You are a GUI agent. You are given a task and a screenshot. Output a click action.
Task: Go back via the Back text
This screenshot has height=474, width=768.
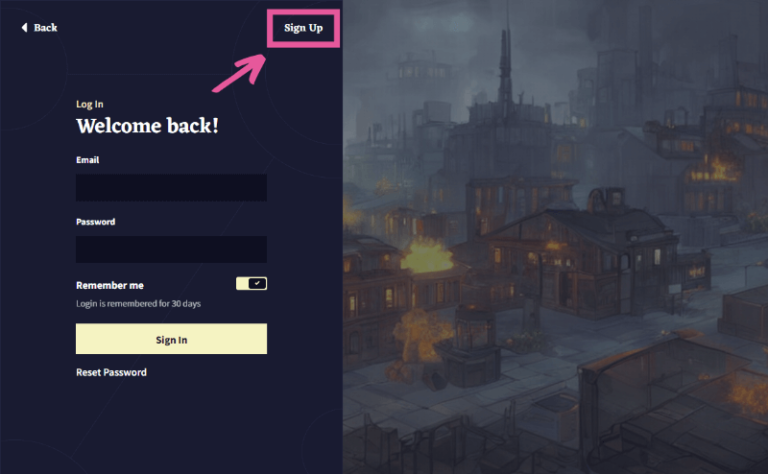46,27
